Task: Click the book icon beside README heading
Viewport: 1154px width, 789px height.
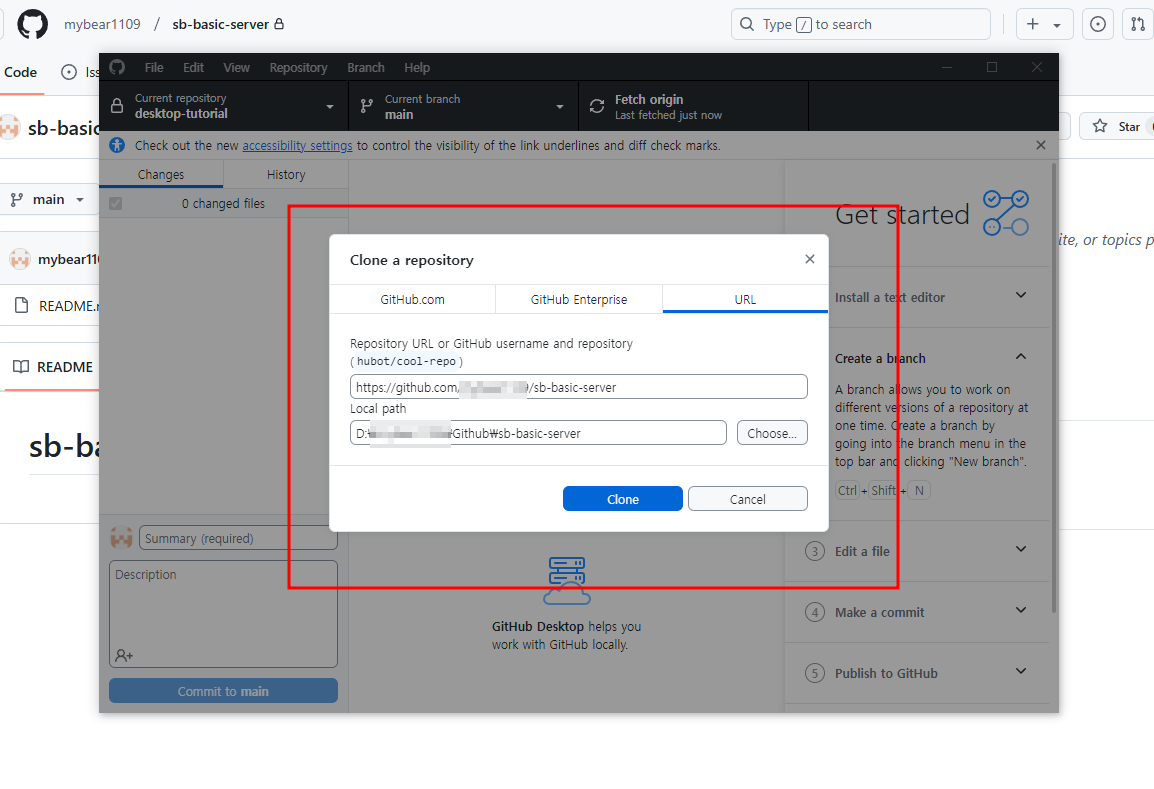Action: [x=21, y=367]
